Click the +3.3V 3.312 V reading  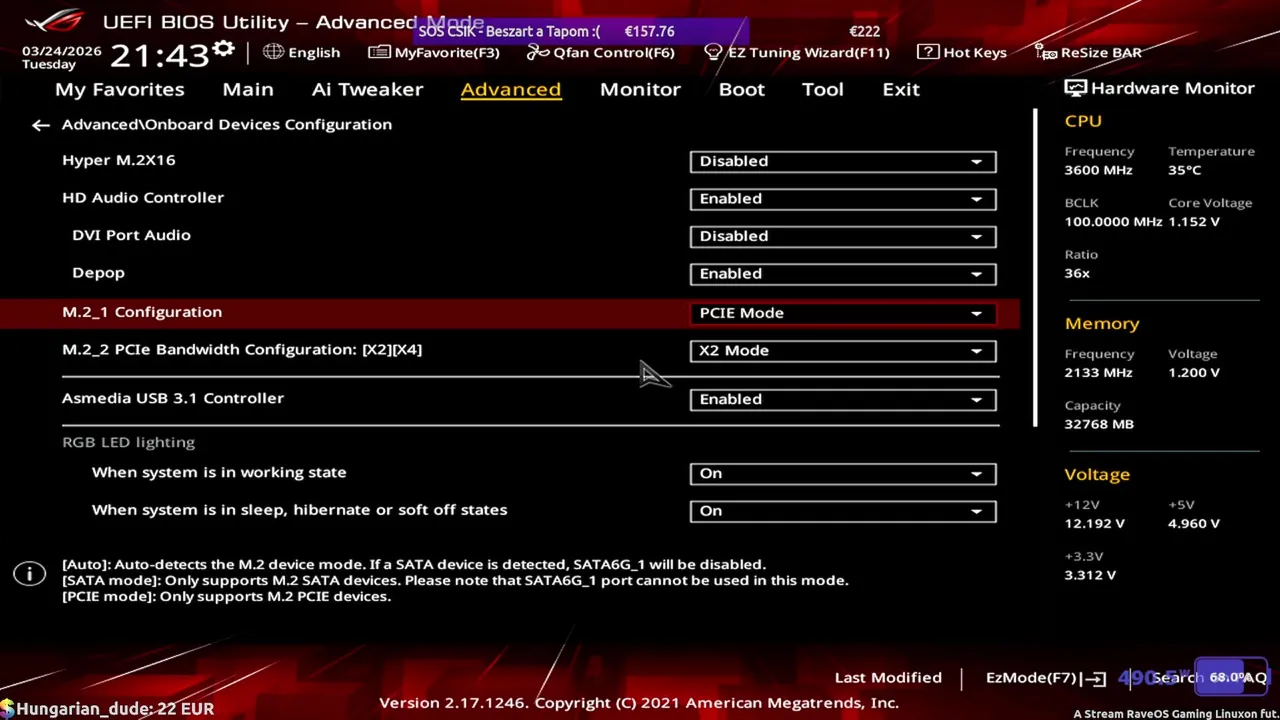(x=1090, y=575)
